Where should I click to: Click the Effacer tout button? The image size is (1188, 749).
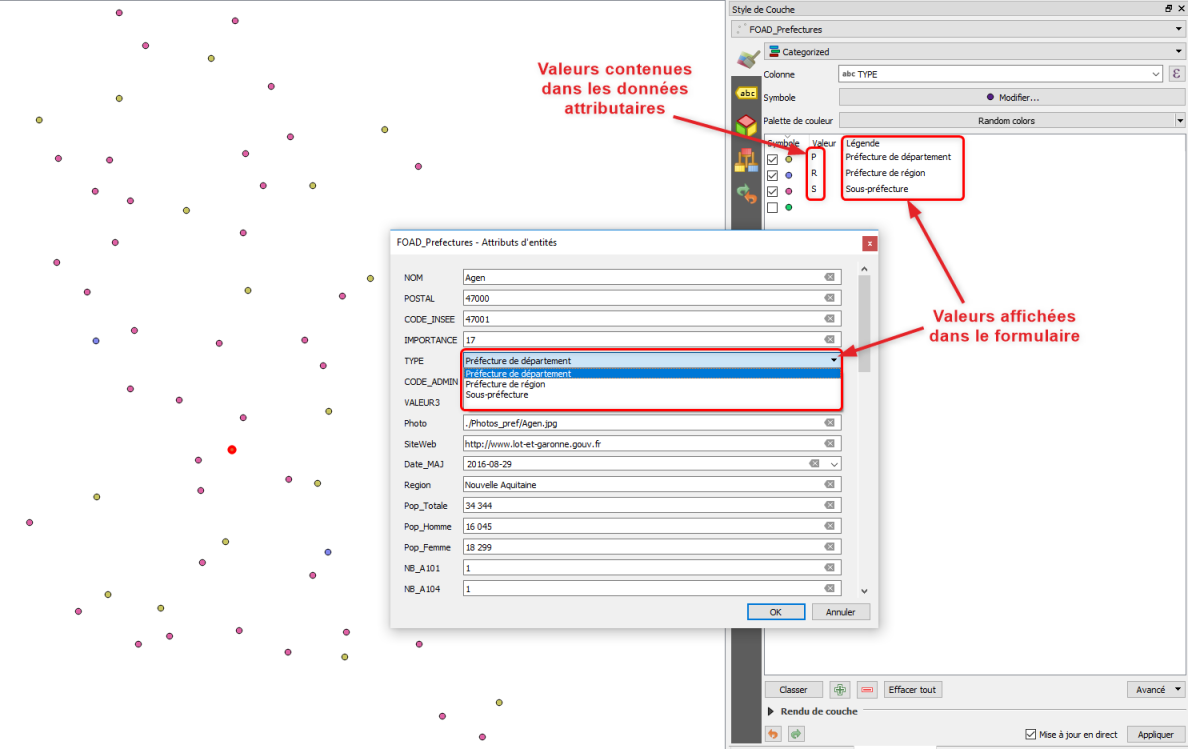pyautogui.click(x=912, y=689)
